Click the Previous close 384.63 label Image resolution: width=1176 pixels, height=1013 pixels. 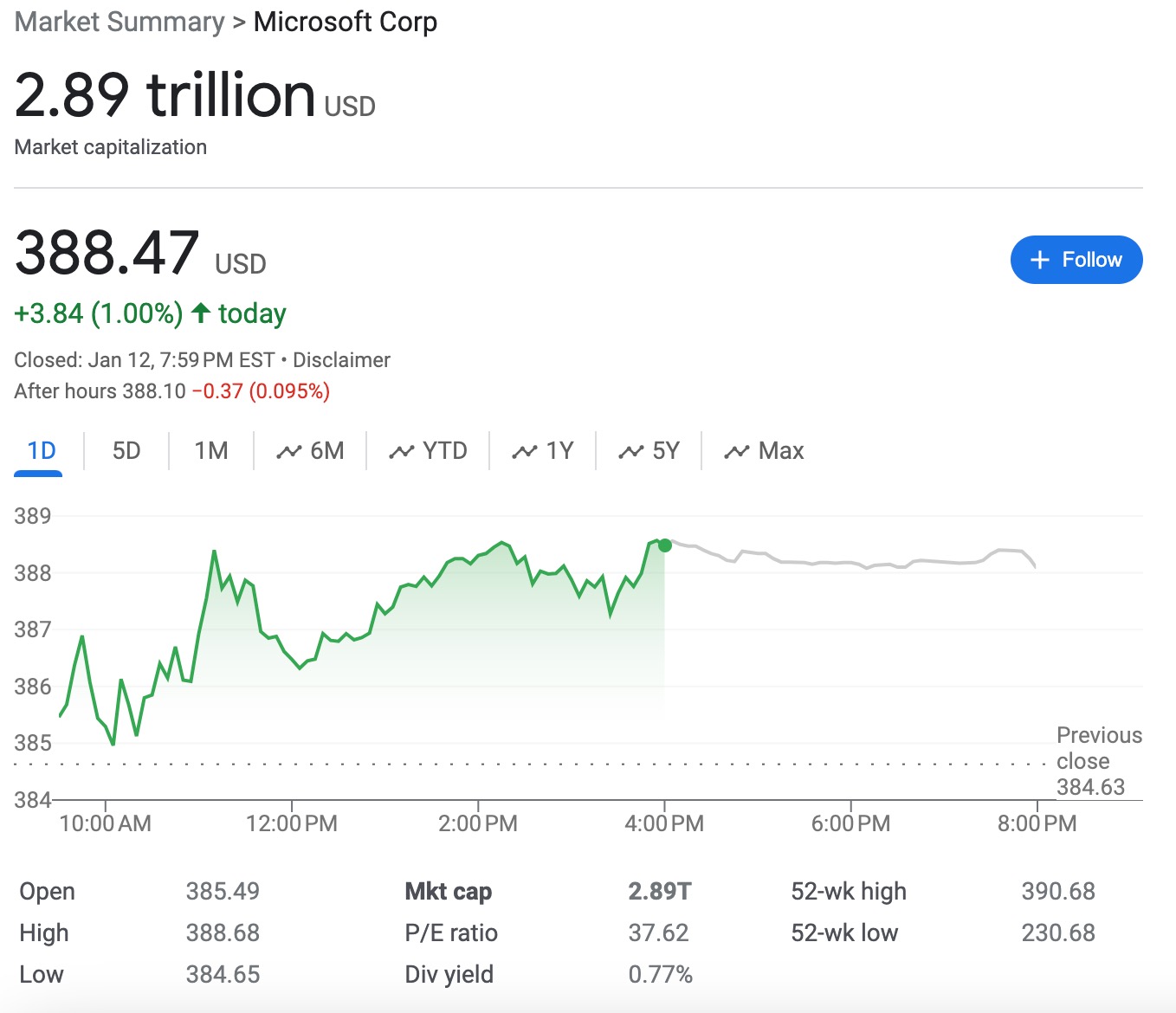pos(1099,761)
